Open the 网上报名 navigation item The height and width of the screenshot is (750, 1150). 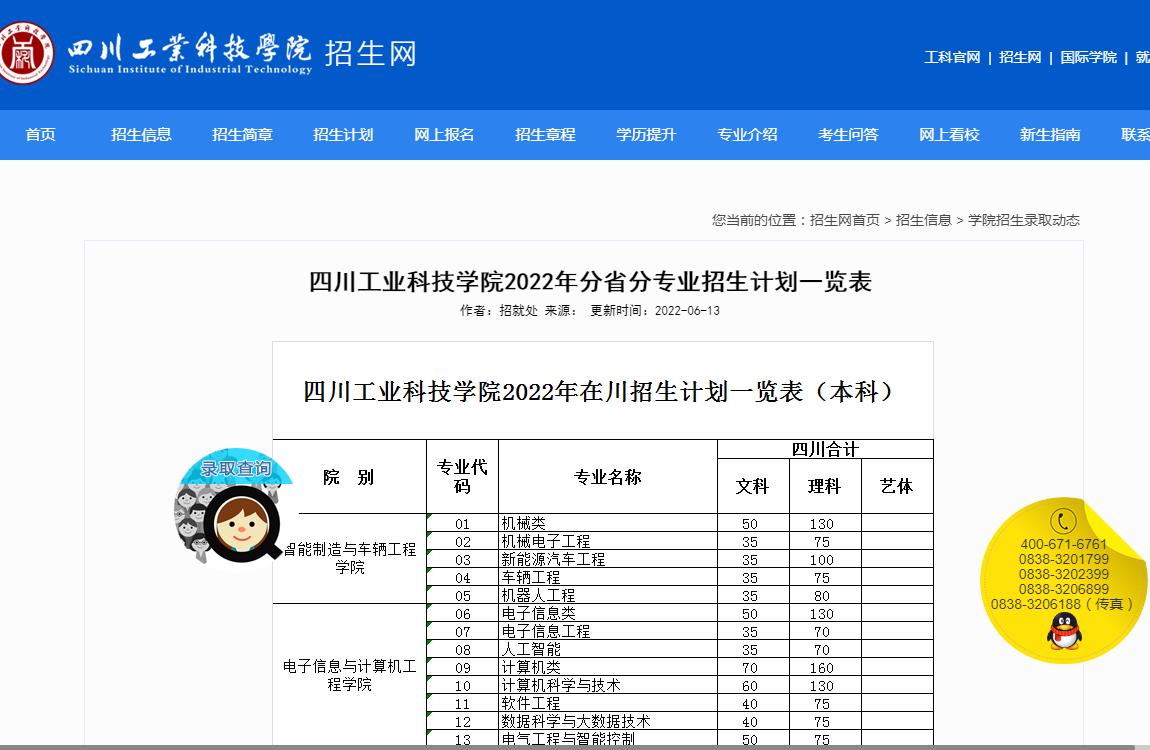coord(444,135)
